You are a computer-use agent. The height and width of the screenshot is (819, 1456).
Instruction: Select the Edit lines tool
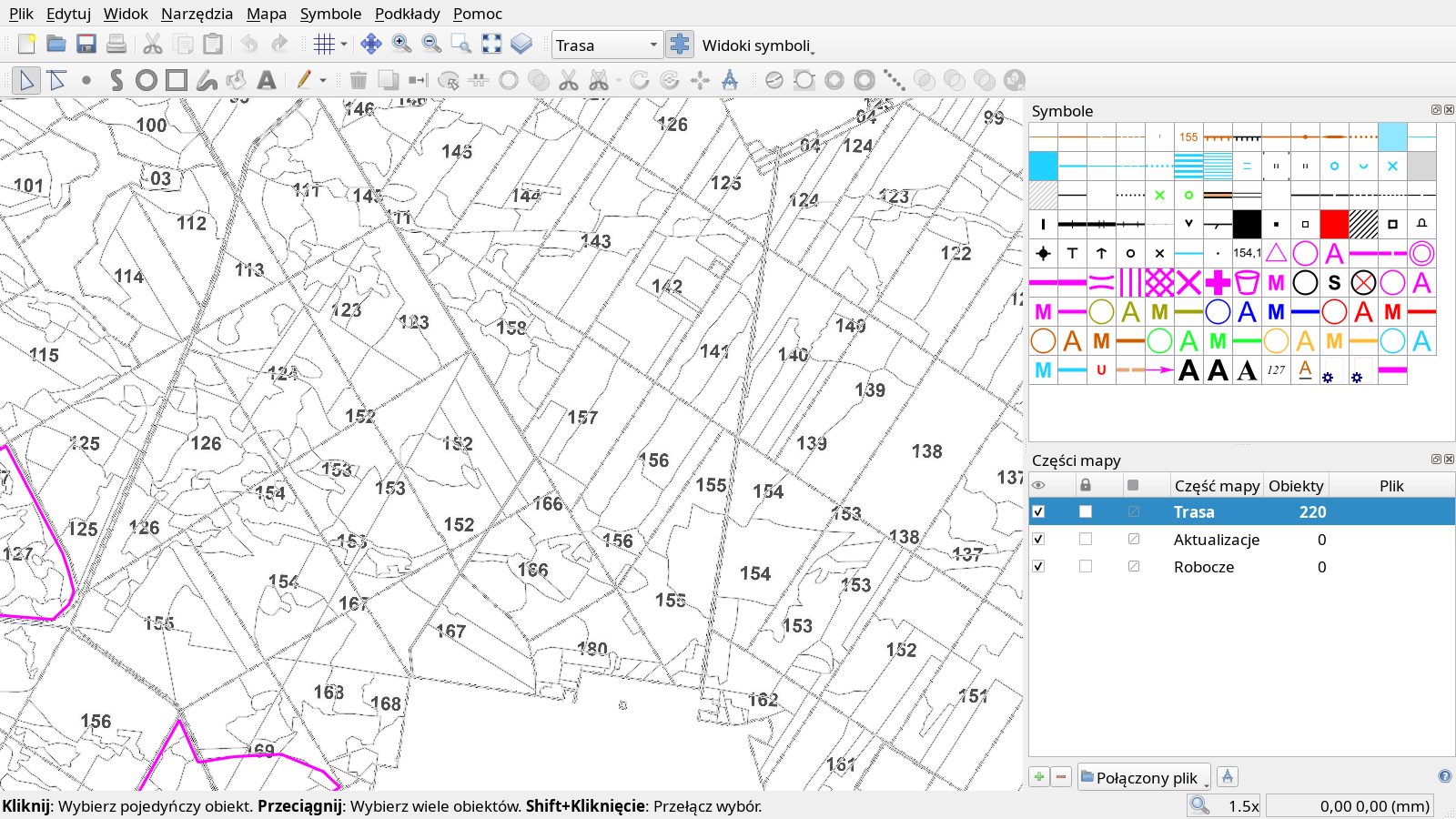pos(56,80)
